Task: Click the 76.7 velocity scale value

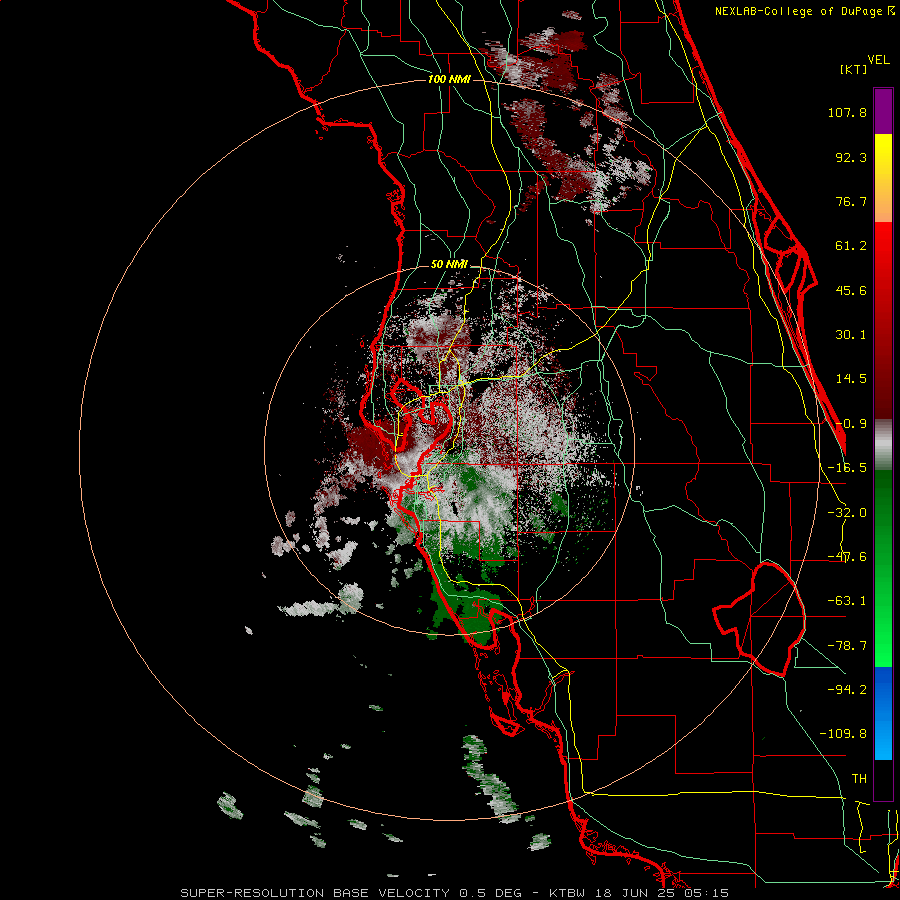Action: [x=851, y=201]
